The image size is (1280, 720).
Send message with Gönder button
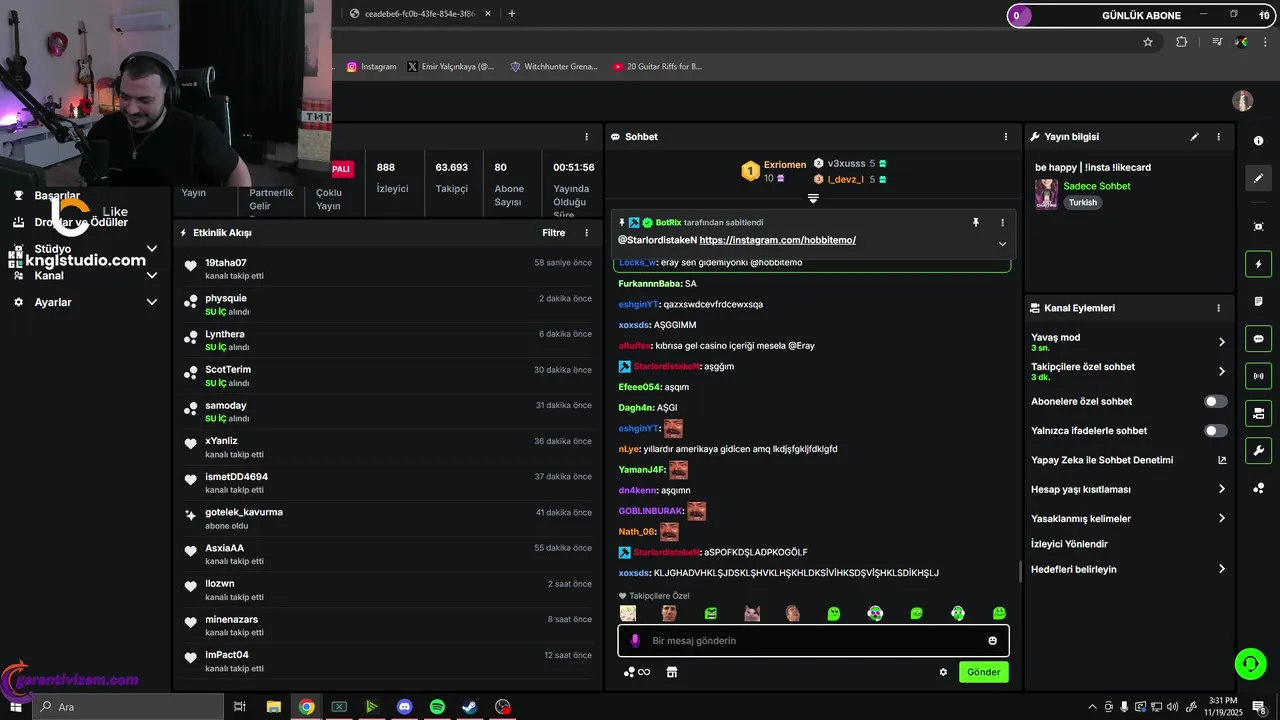[983, 672]
